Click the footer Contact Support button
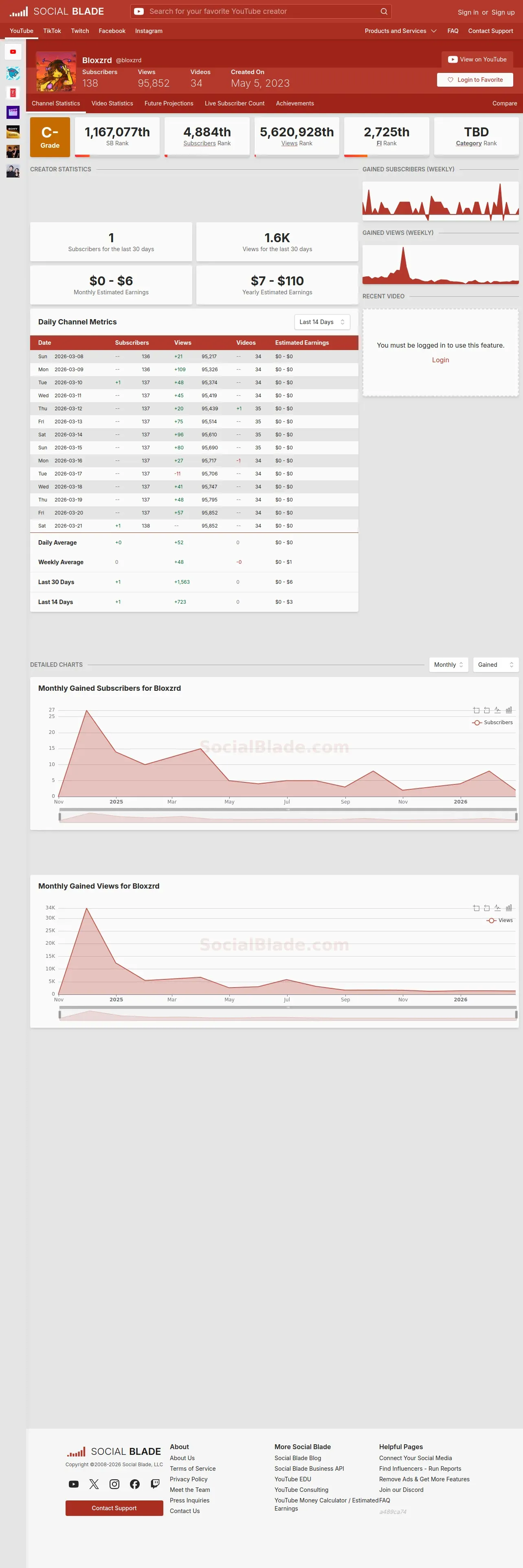 click(114, 1508)
